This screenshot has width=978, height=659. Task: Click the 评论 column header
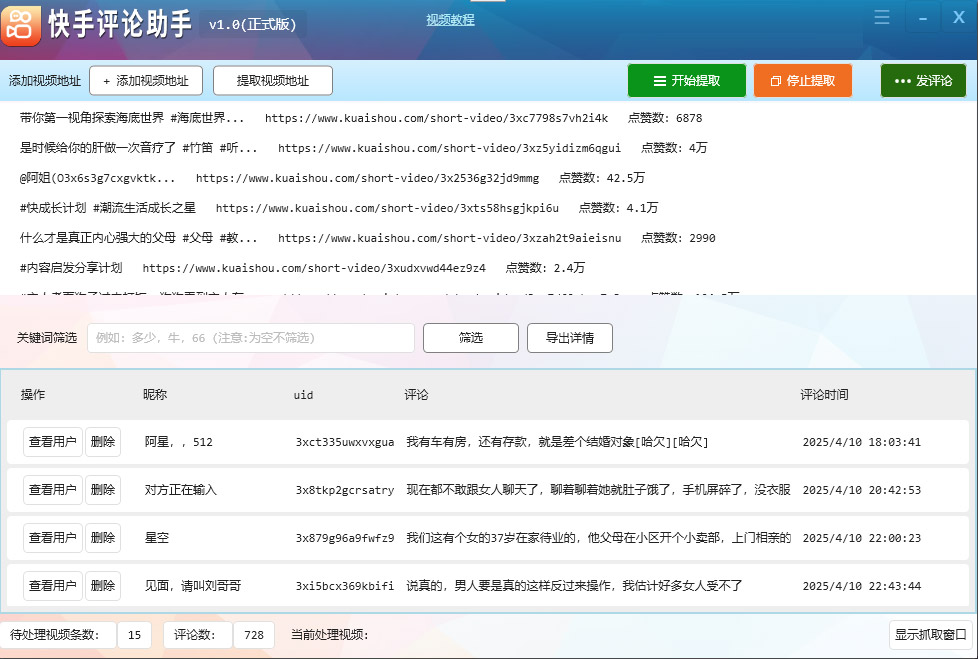pyautogui.click(x=416, y=395)
